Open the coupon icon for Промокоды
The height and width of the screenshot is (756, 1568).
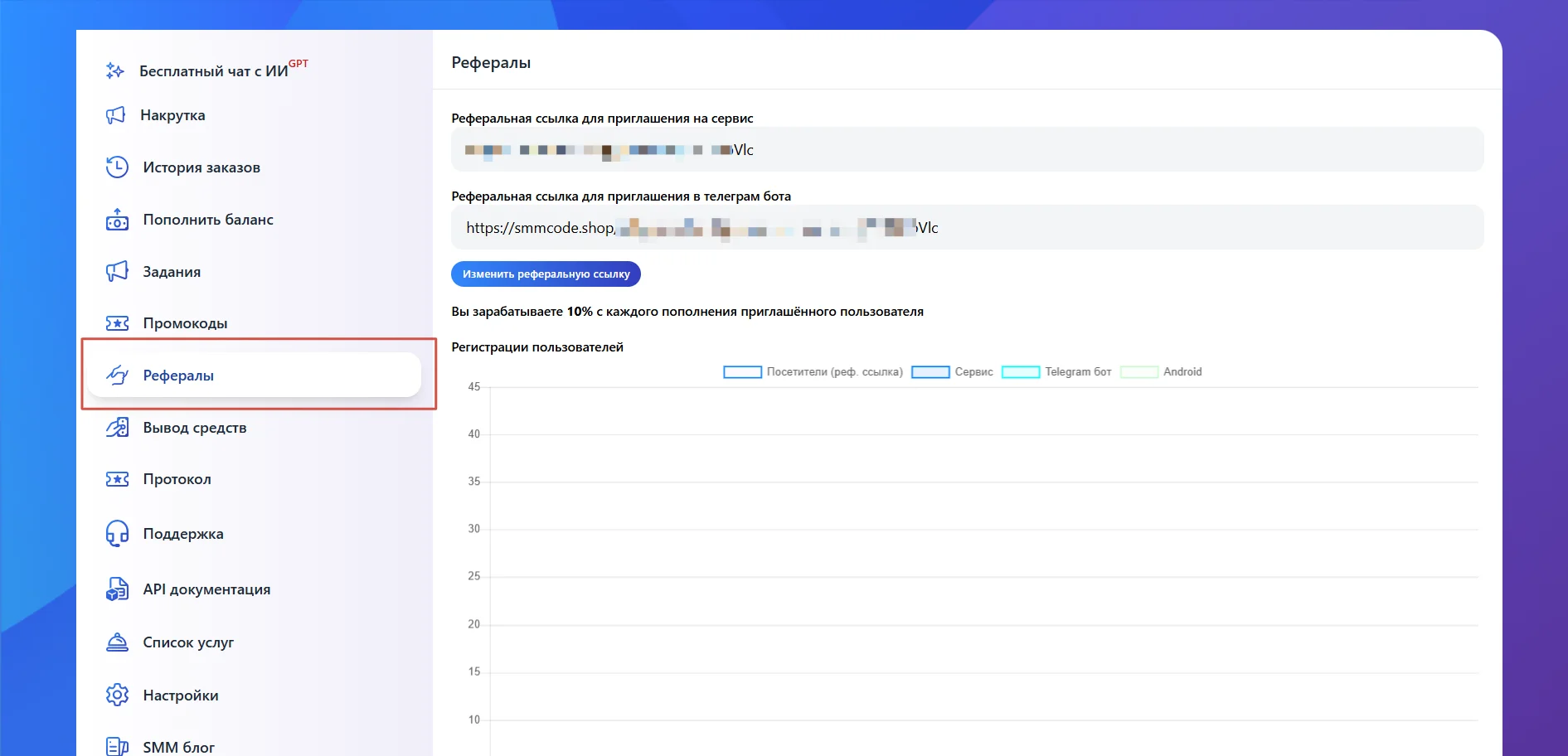(x=117, y=323)
